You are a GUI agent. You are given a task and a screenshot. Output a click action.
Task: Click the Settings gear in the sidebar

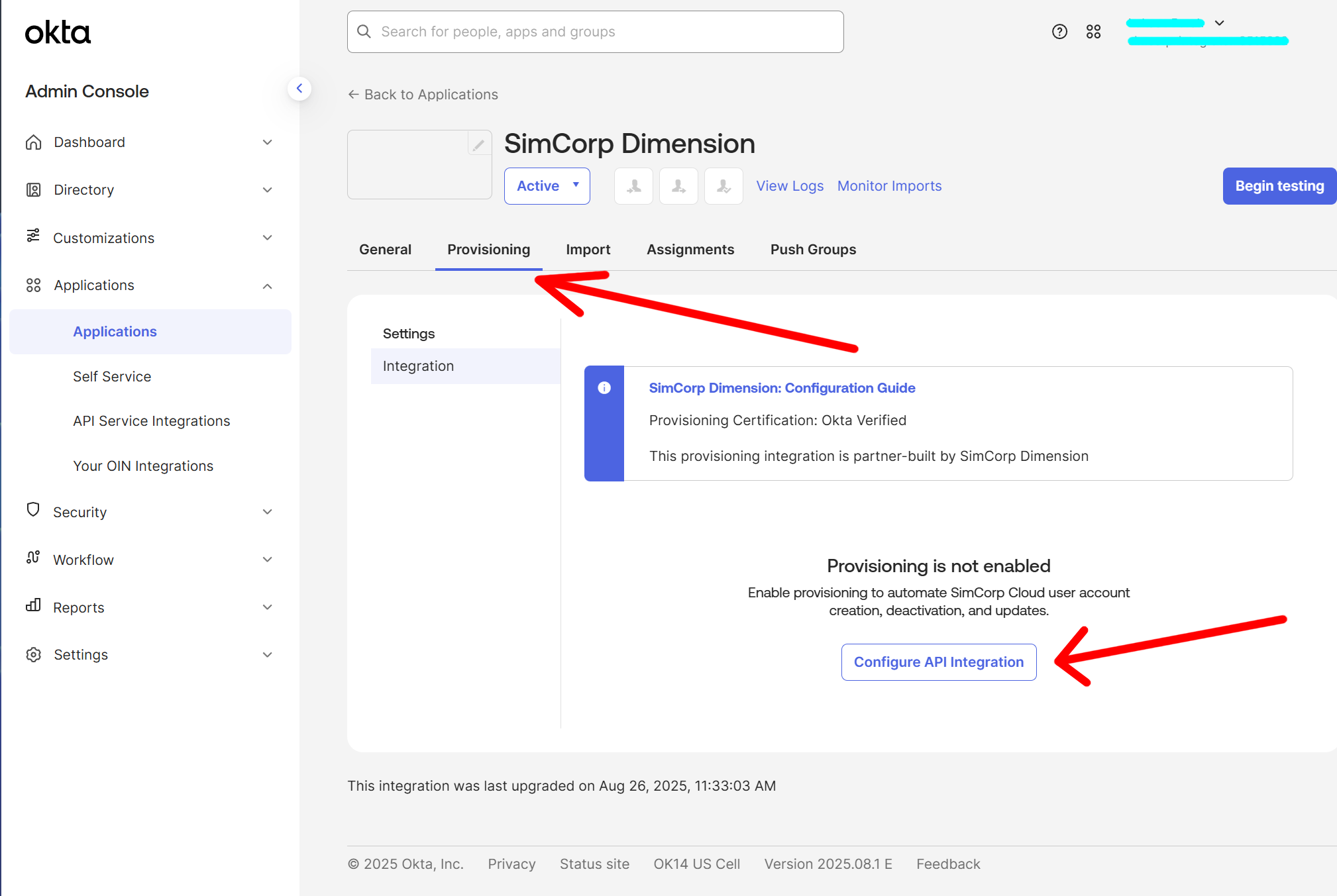(x=33, y=654)
